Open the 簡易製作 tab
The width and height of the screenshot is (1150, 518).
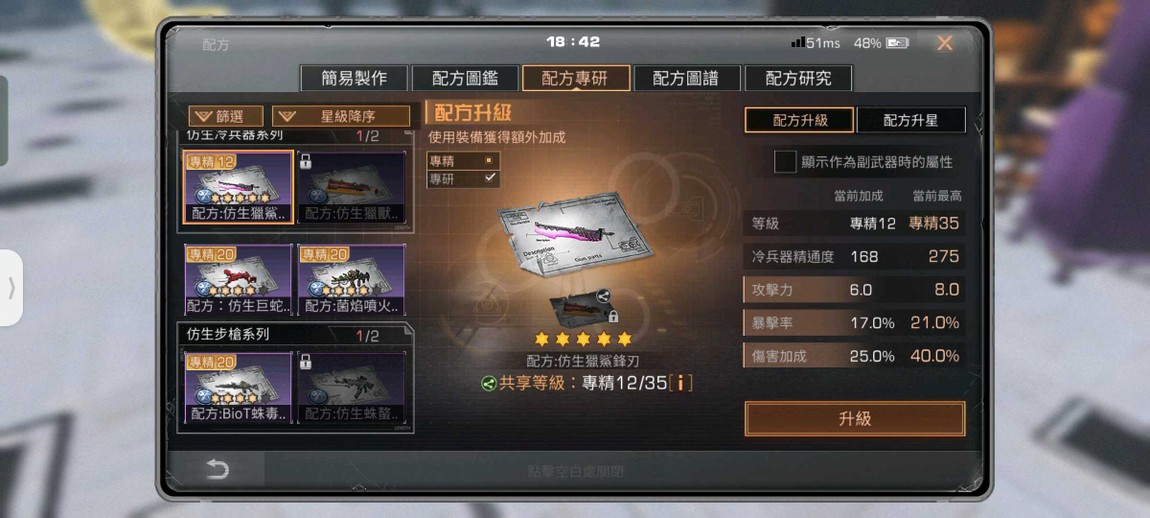(x=354, y=79)
